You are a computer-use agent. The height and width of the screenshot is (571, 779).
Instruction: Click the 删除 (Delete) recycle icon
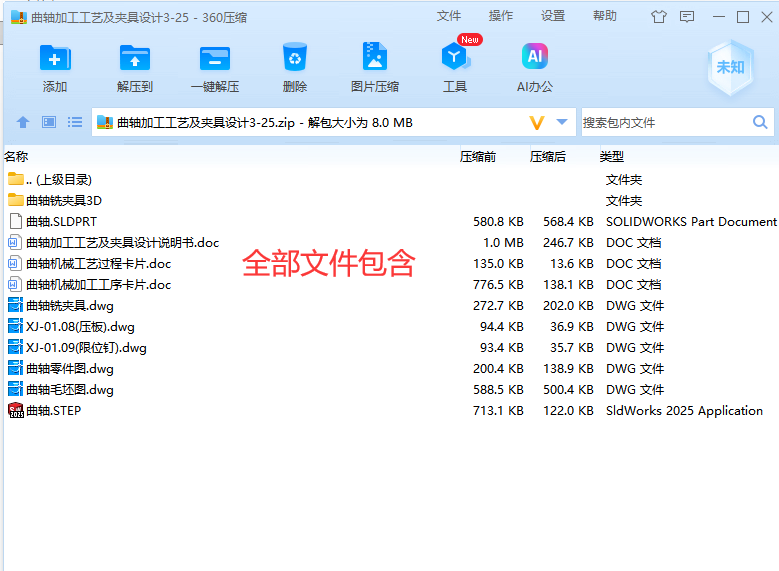point(295,57)
